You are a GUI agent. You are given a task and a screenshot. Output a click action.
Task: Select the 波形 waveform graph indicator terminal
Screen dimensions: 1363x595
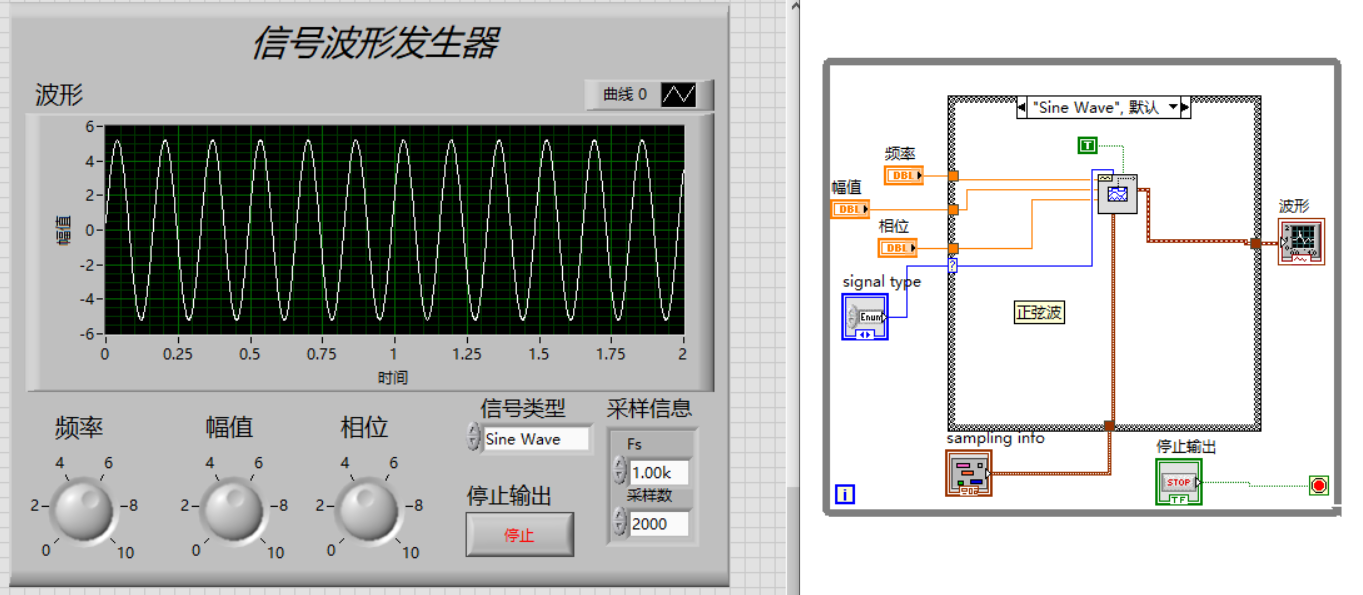[x=1301, y=241]
